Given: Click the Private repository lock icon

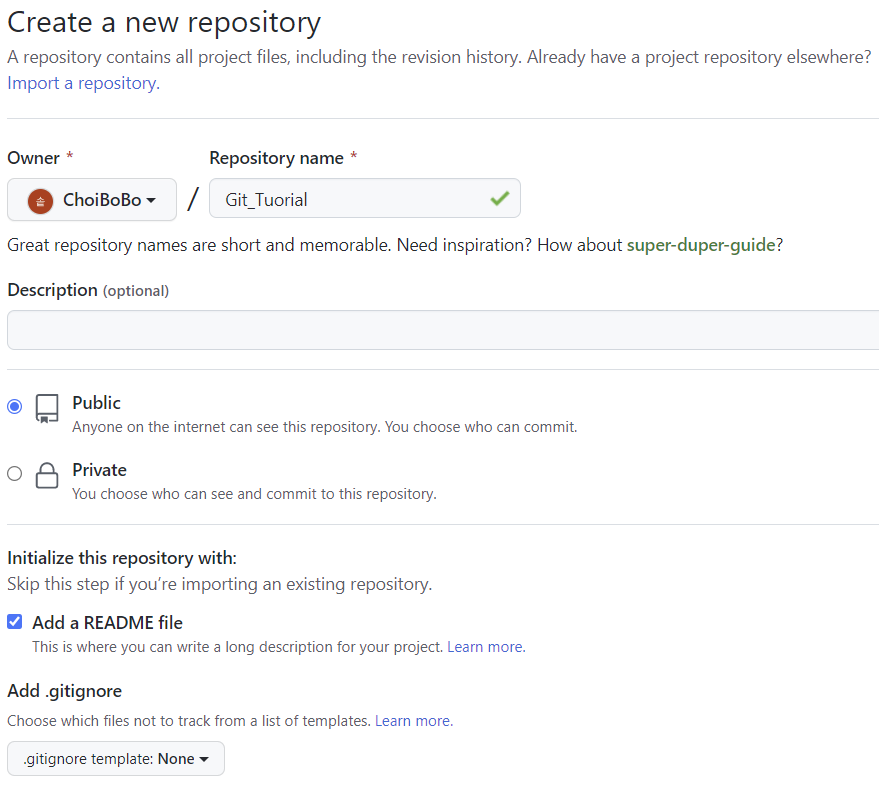Looking at the screenshot, I should click(47, 476).
